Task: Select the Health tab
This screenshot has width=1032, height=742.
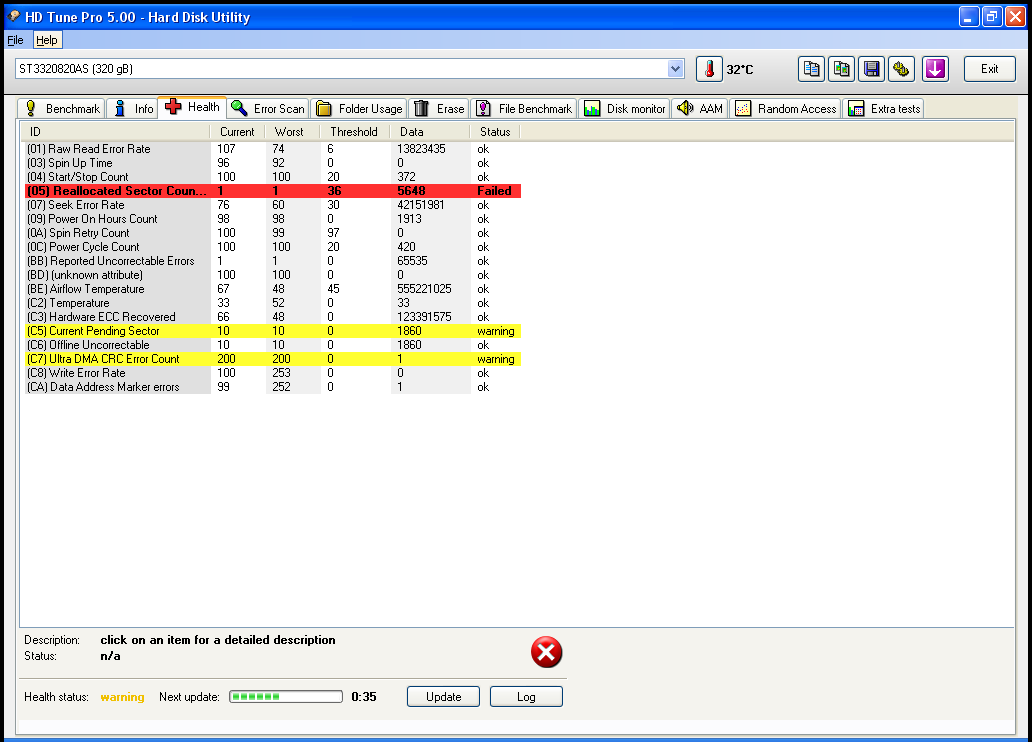Action: point(193,107)
